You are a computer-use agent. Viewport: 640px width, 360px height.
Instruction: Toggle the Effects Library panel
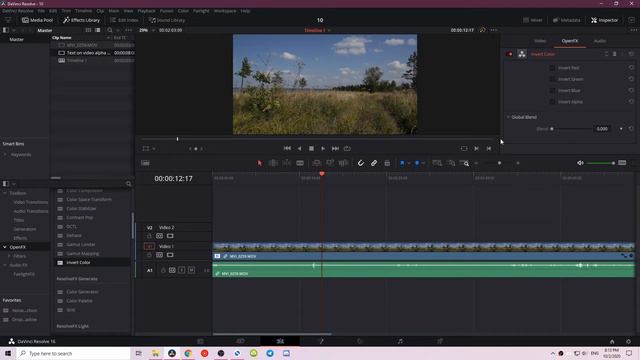tap(81, 20)
